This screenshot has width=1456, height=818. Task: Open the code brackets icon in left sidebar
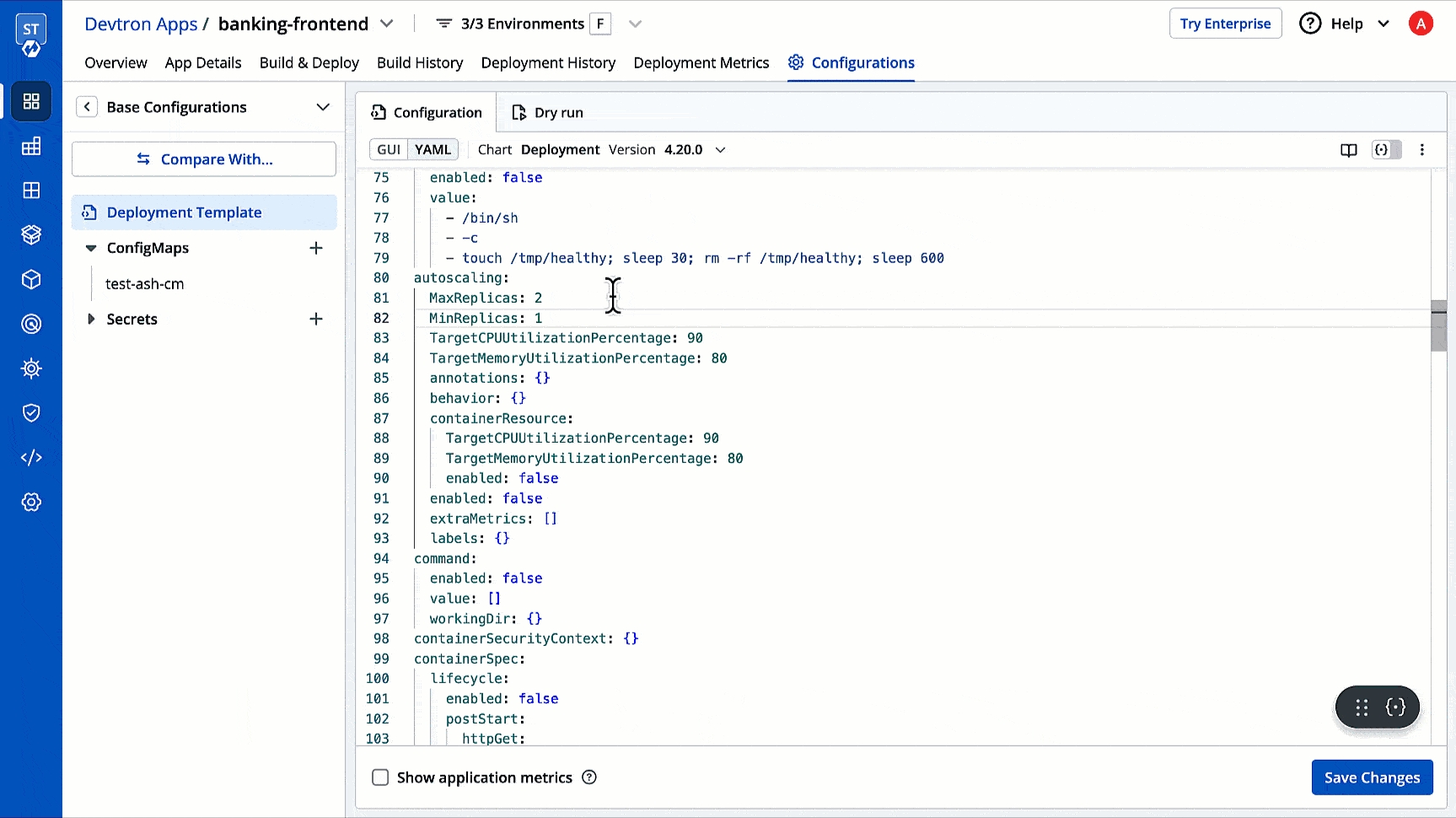click(x=31, y=457)
